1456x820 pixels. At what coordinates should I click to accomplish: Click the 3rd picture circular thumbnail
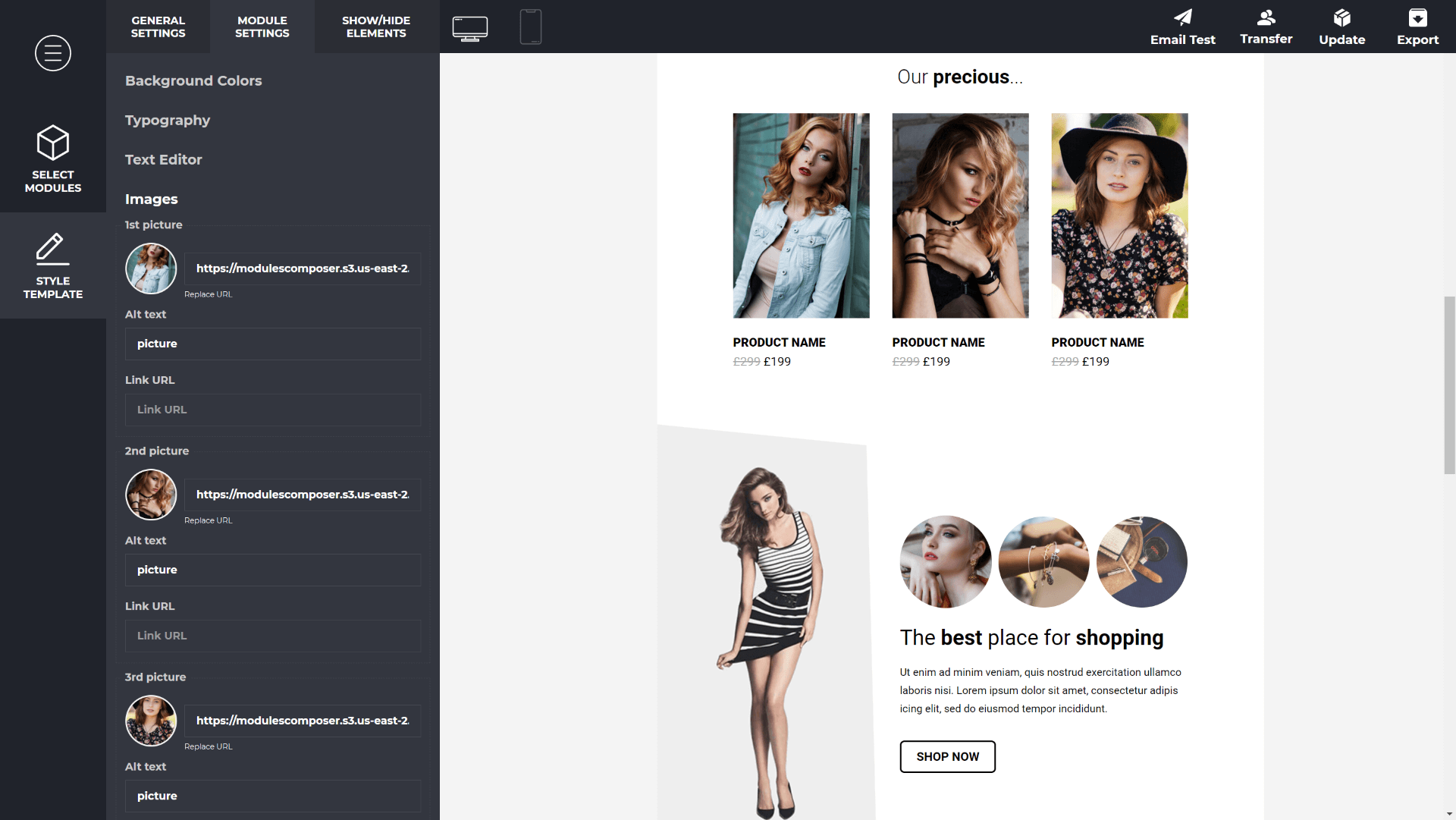click(x=150, y=721)
